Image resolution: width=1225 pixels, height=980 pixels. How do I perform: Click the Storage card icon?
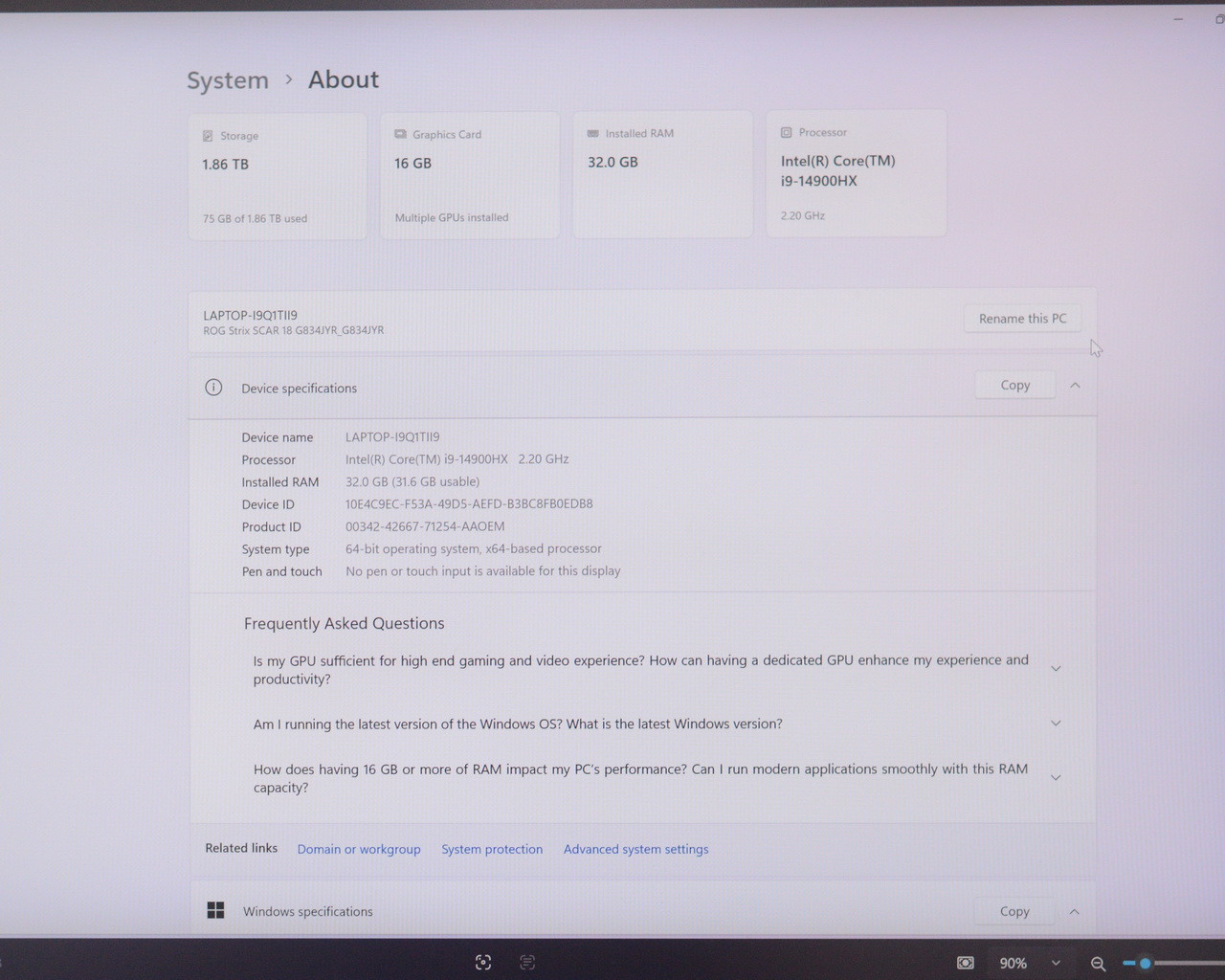click(208, 136)
